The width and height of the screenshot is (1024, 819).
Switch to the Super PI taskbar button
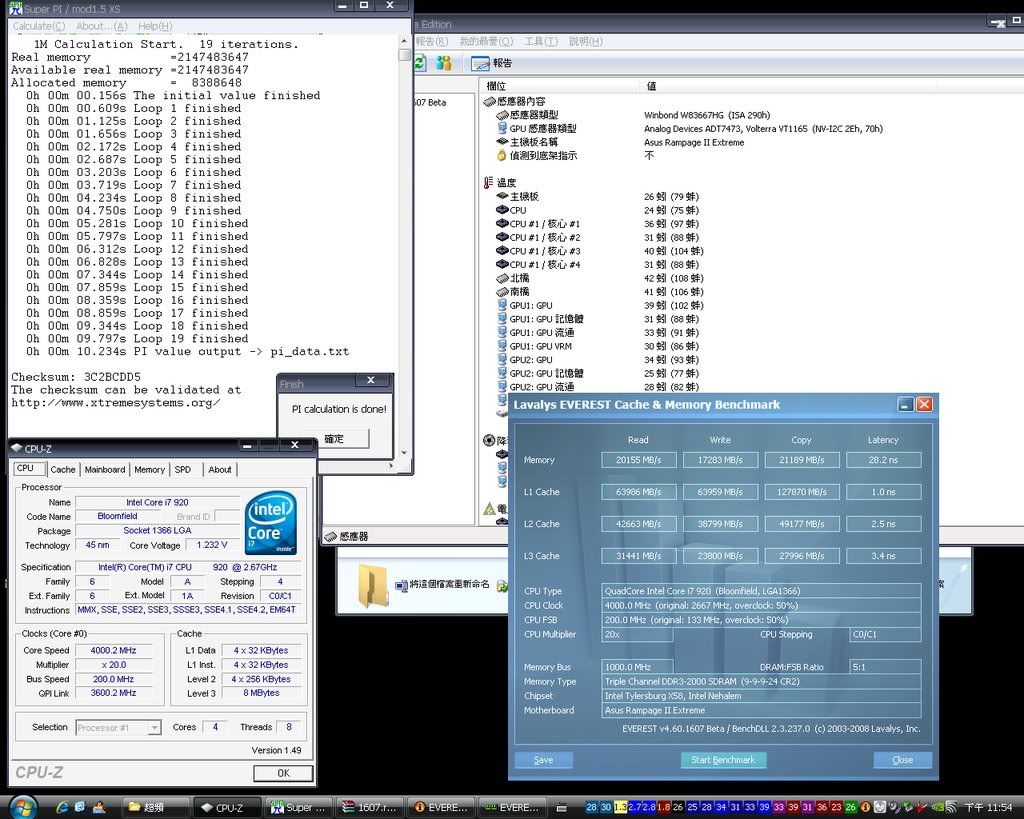click(299, 807)
